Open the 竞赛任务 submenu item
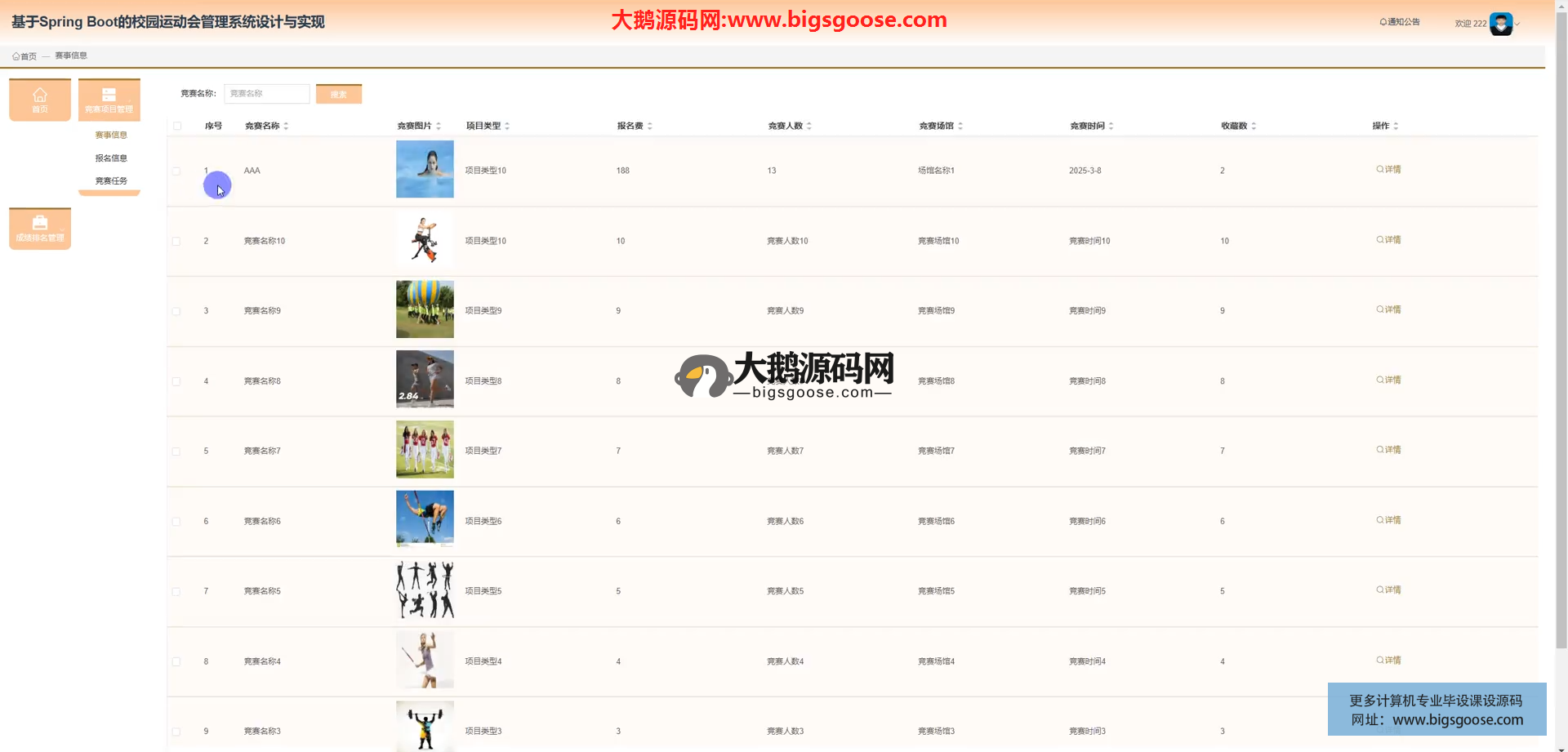Screen dimensions: 1568x752 [111, 181]
